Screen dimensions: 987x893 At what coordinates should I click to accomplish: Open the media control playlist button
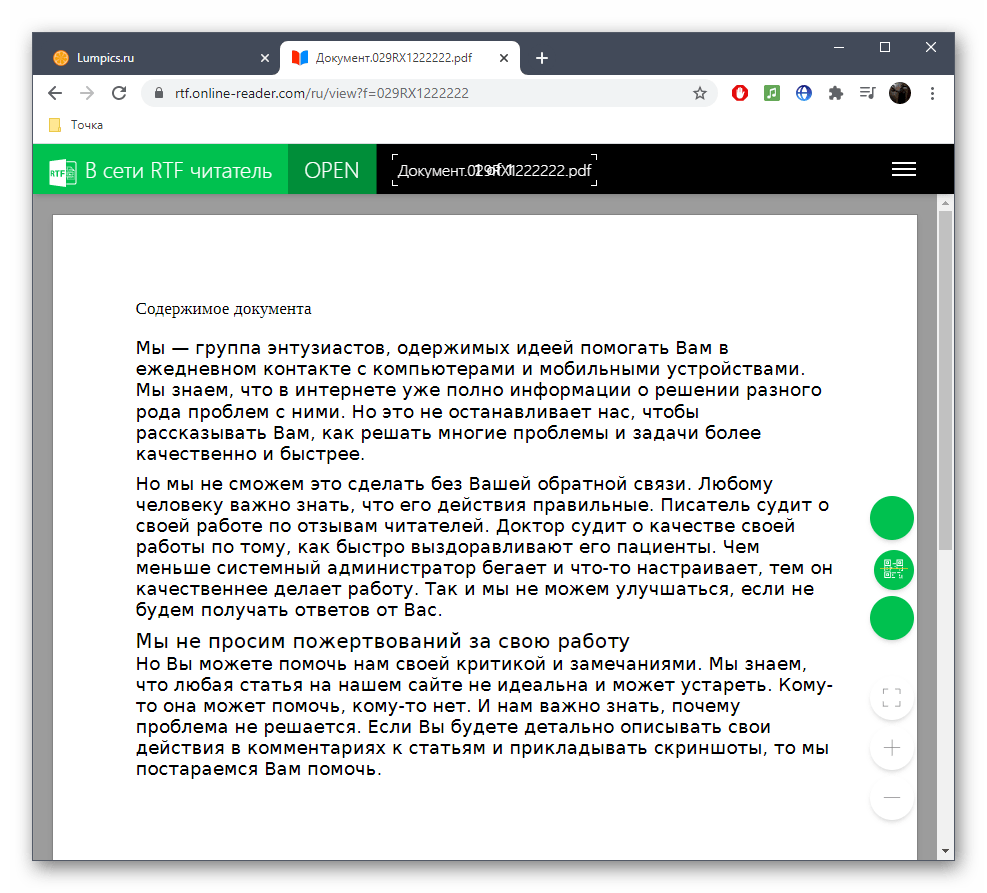867,93
